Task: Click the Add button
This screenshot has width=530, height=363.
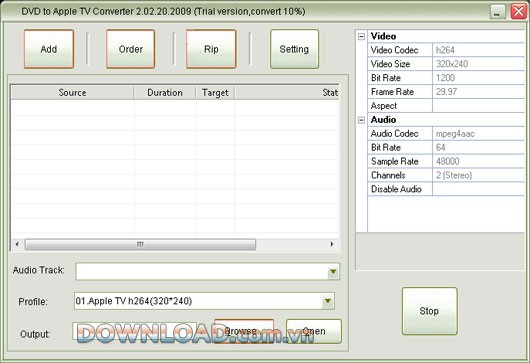Action: tap(49, 49)
